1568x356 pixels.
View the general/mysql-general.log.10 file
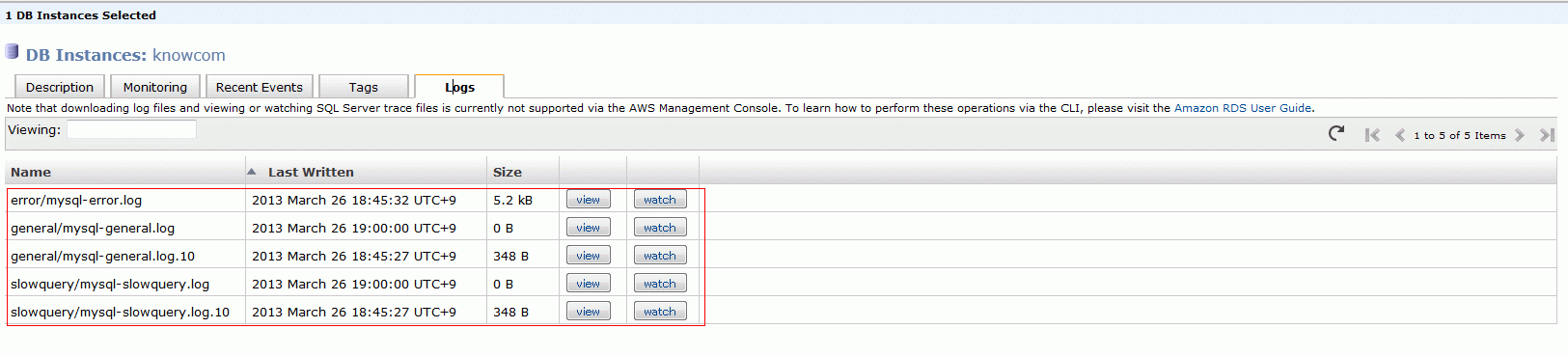[x=589, y=256]
